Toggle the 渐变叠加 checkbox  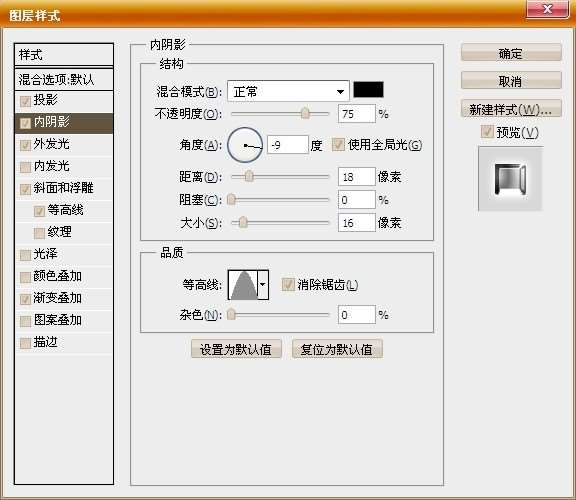pyautogui.click(x=25, y=299)
